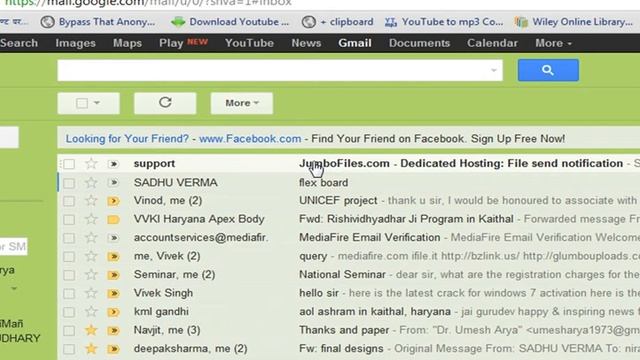Open the + clipboard bookmark
This screenshot has width=640, height=360.
[338, 22]
